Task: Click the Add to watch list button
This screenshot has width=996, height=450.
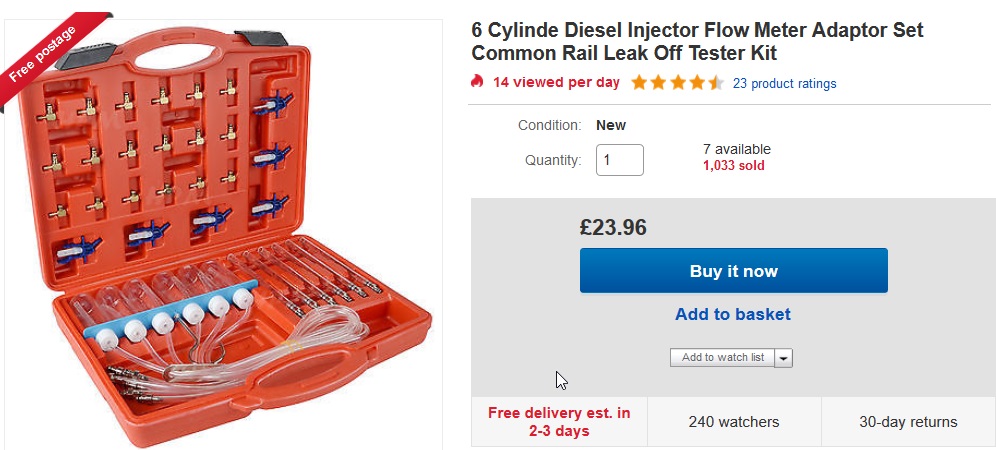Action: (x=723, y=358)
